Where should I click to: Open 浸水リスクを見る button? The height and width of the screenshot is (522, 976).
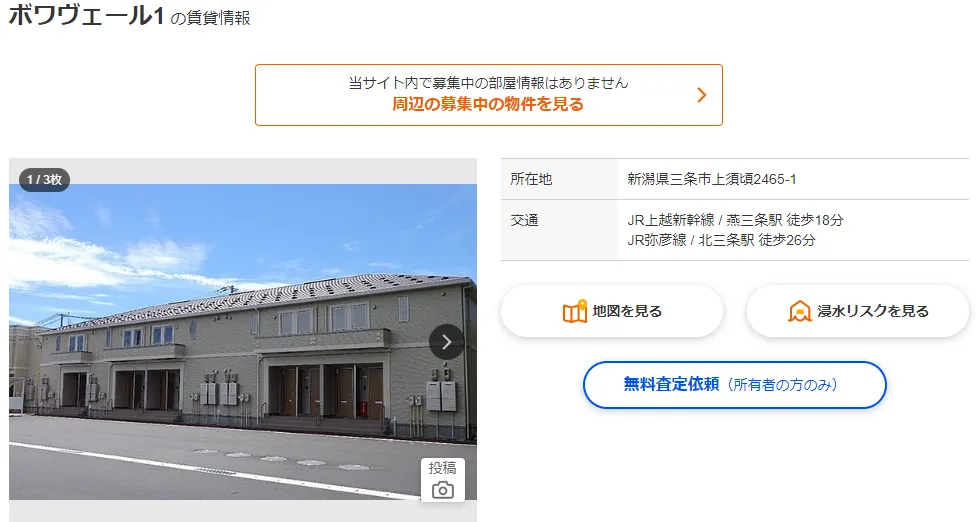coord(858,311)
